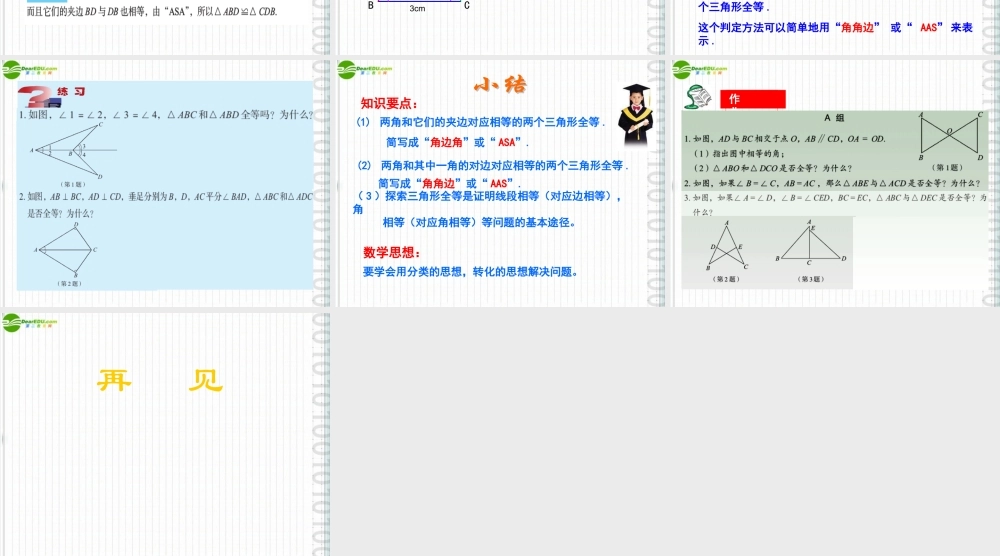Open the 练习 exercise slide thumbnail

[x=166, y=184]
